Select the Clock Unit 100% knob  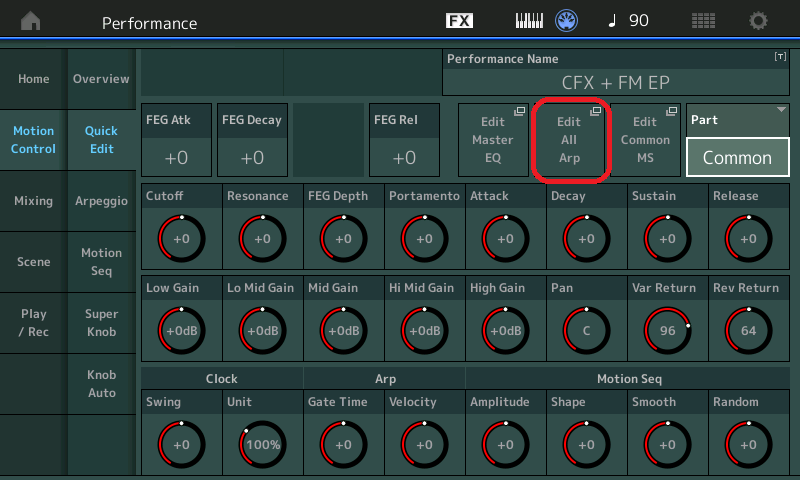[x=262, y=445]
